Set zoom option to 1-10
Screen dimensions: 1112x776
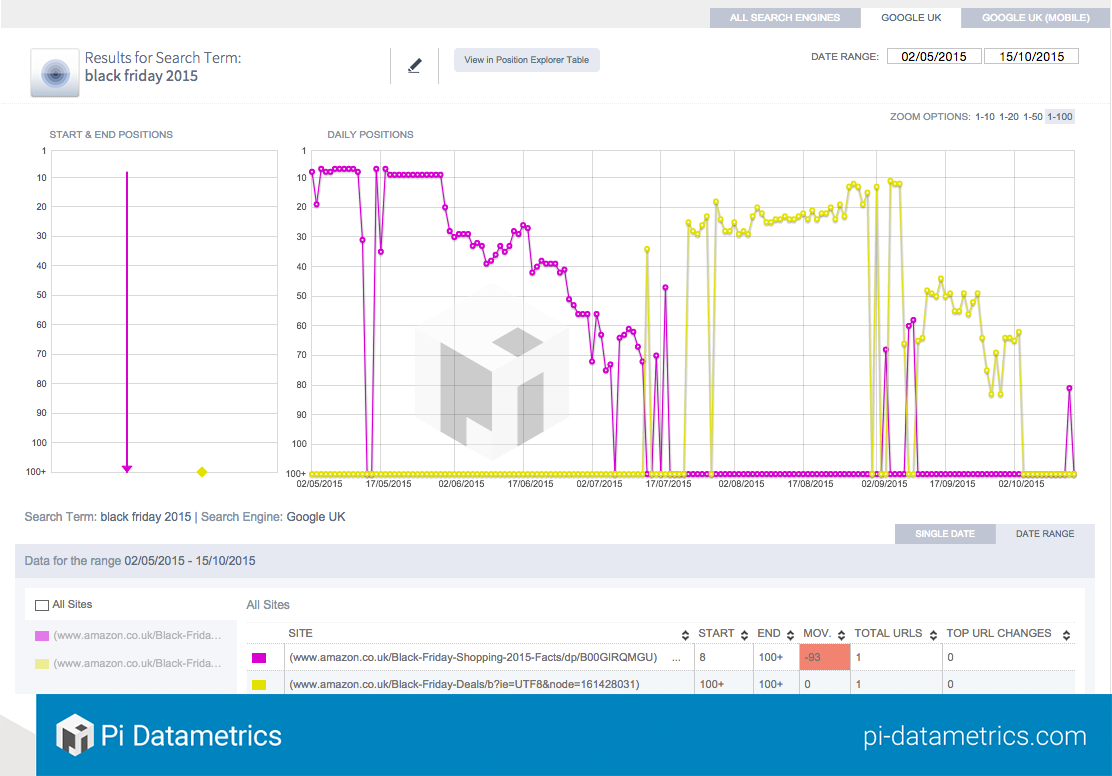click(984, 116)
